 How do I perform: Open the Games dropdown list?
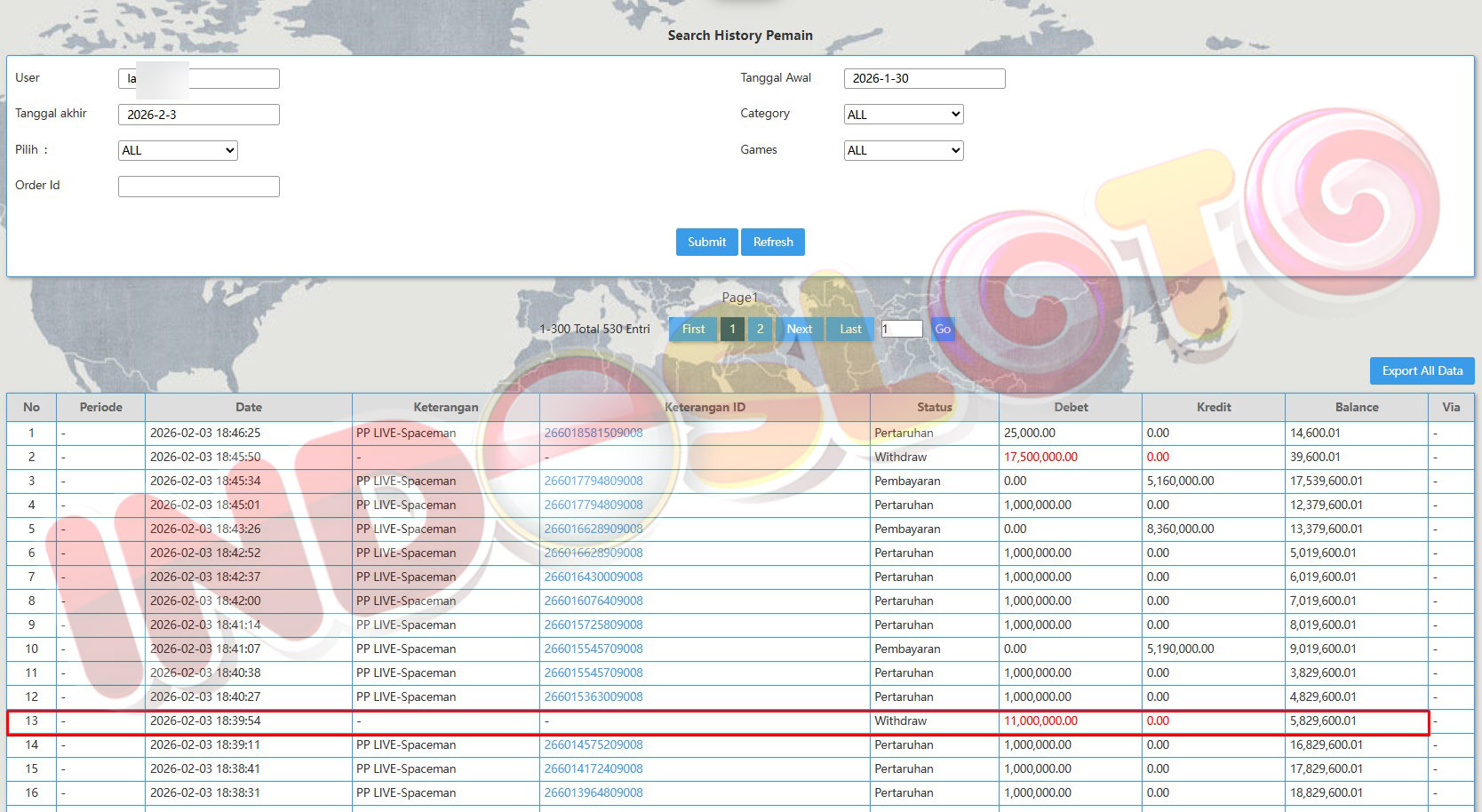(x=904, y=150)
